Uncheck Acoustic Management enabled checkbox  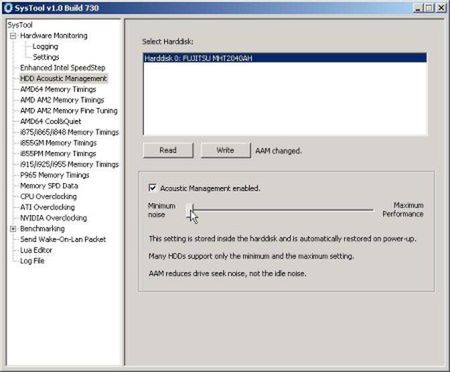(152, 188)
